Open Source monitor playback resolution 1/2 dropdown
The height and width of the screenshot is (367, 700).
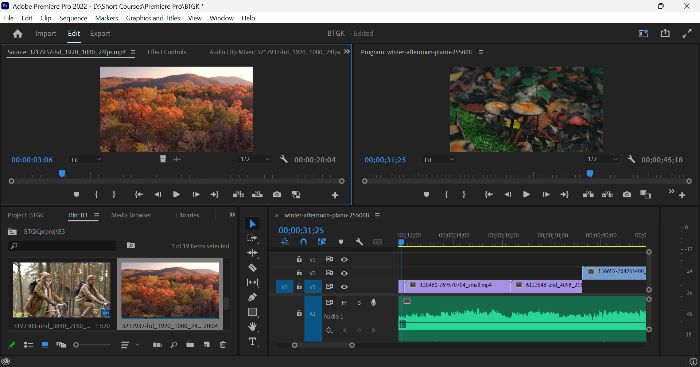(x=255, y=159)
